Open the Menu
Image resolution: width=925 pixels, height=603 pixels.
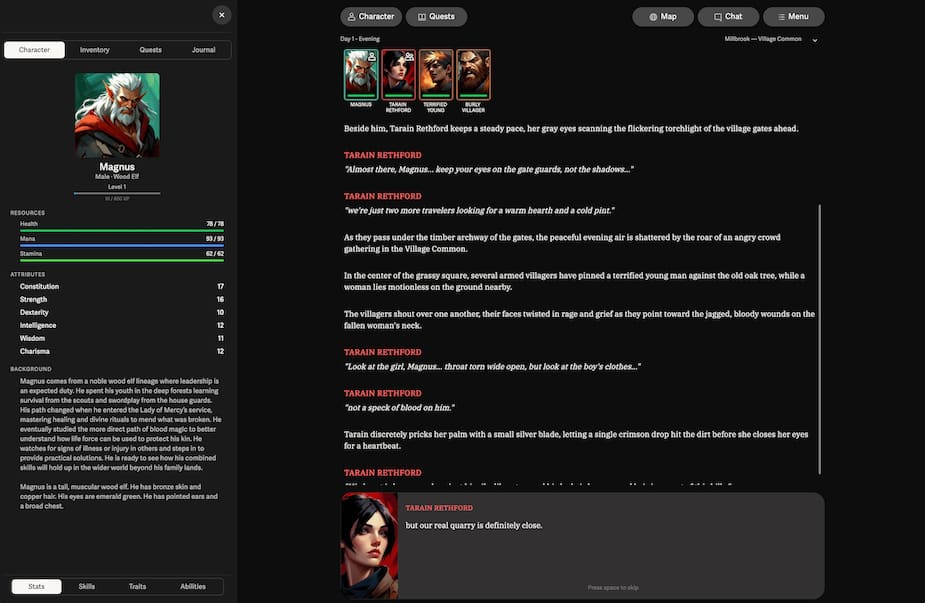[794, 17]
